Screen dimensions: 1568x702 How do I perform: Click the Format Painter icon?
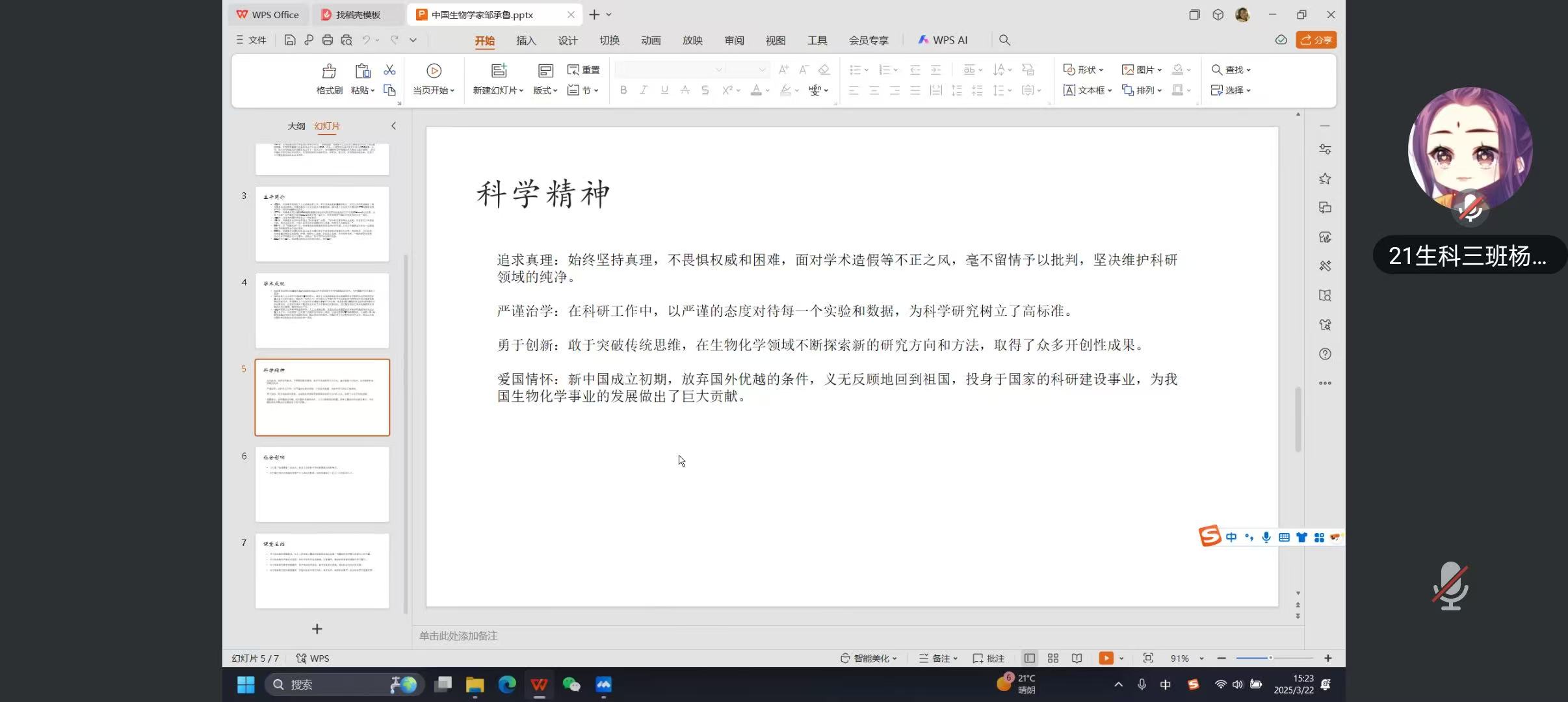(329, 71)
